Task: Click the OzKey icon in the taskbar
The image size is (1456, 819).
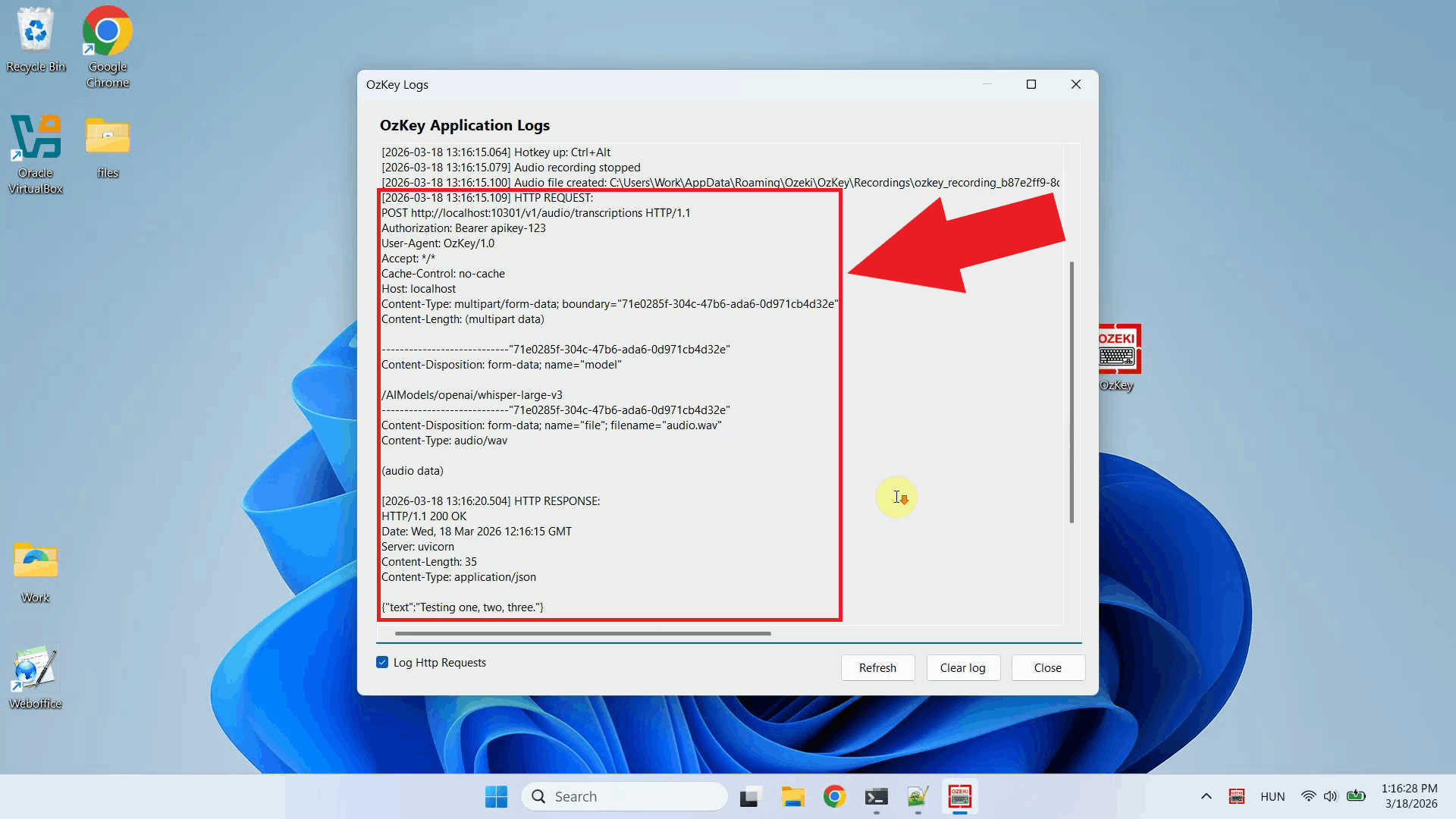Action: click(959, 796)
